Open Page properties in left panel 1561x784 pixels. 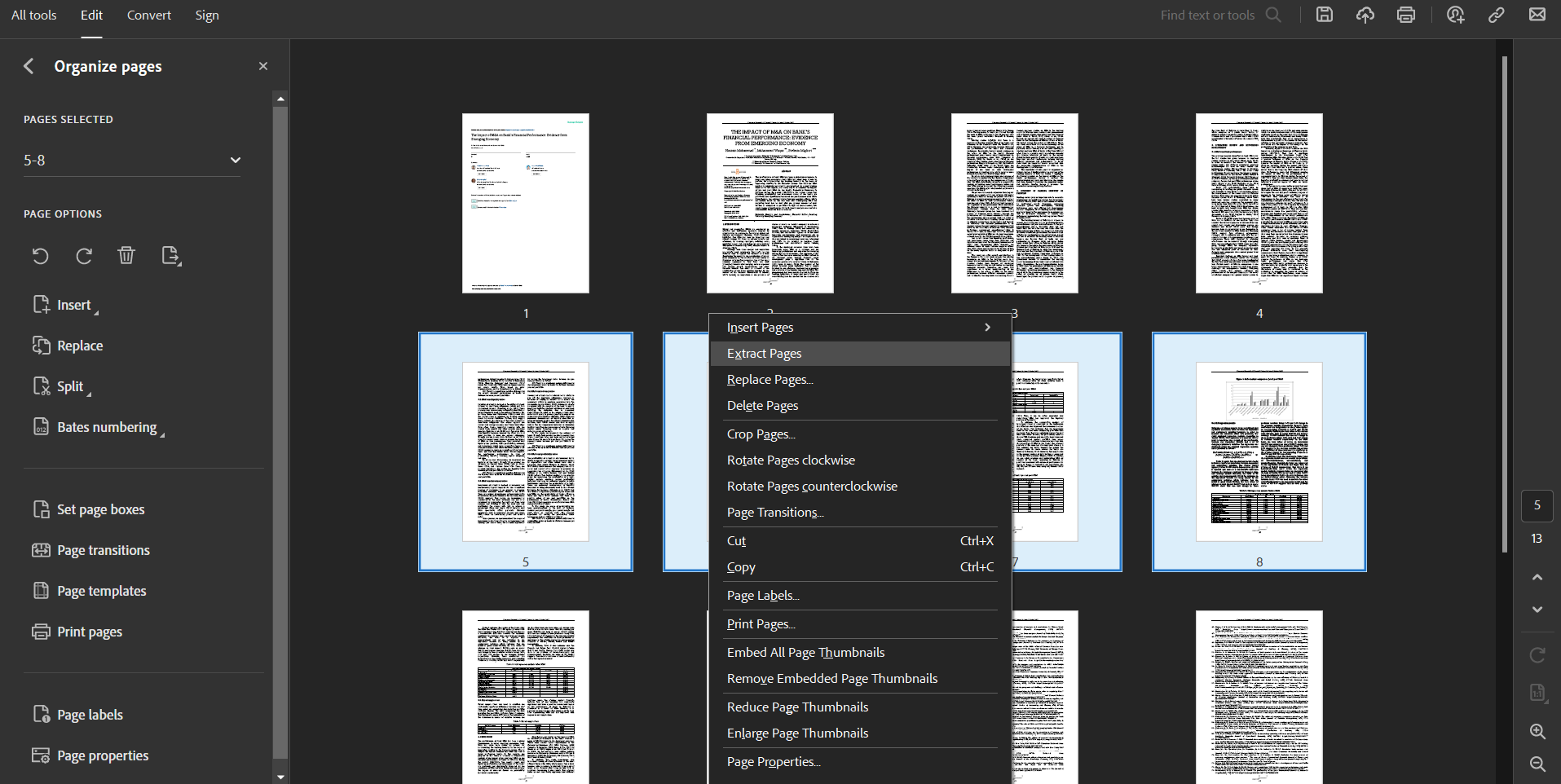tap(103, 755)
